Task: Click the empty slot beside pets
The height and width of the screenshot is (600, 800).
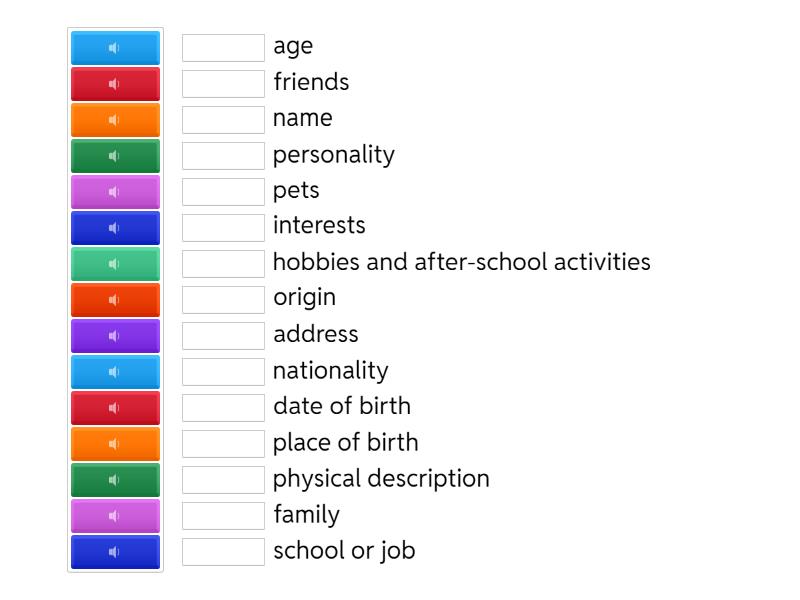Action: [x=223, y=192]
